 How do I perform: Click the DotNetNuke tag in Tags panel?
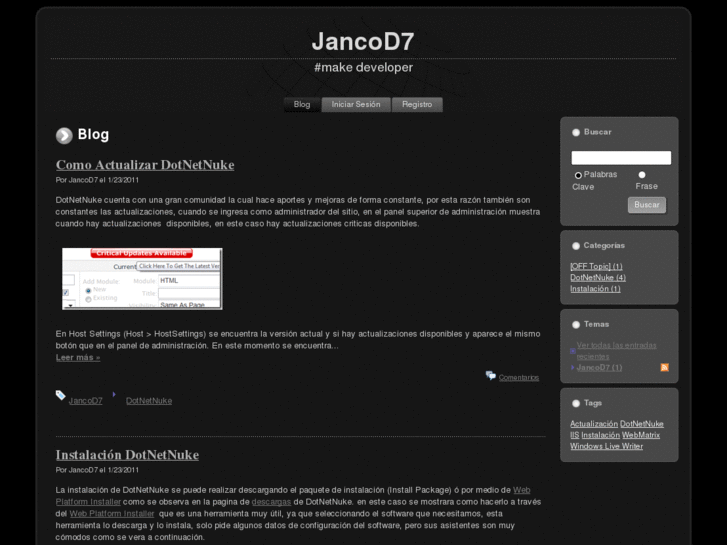642,424
